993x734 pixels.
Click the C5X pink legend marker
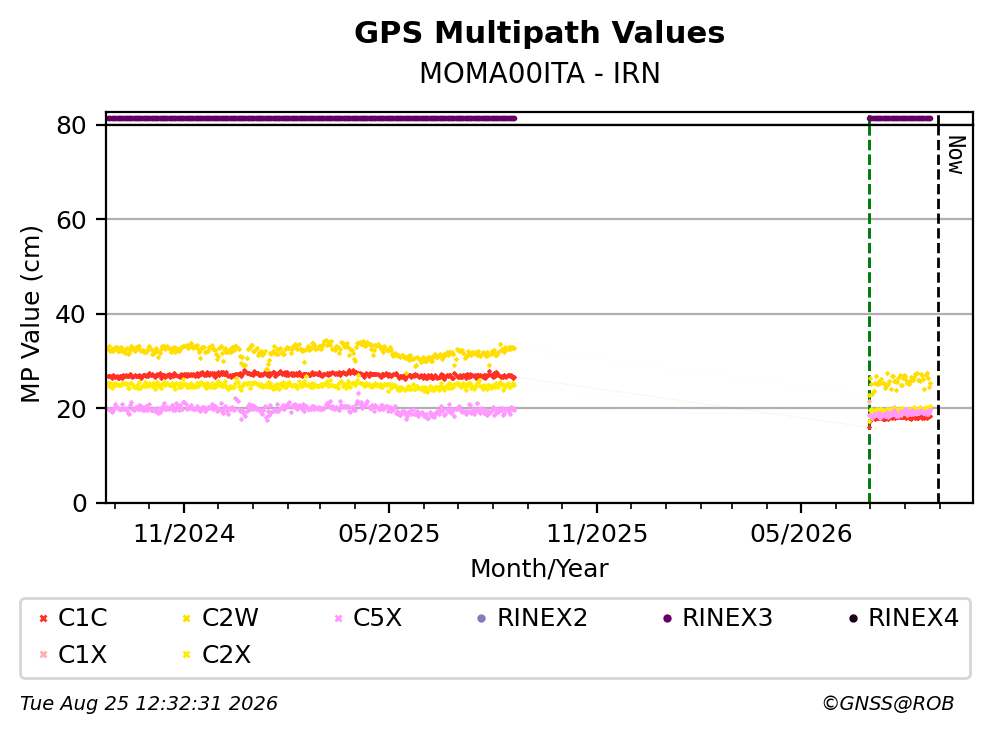click(x=338, y=618)
